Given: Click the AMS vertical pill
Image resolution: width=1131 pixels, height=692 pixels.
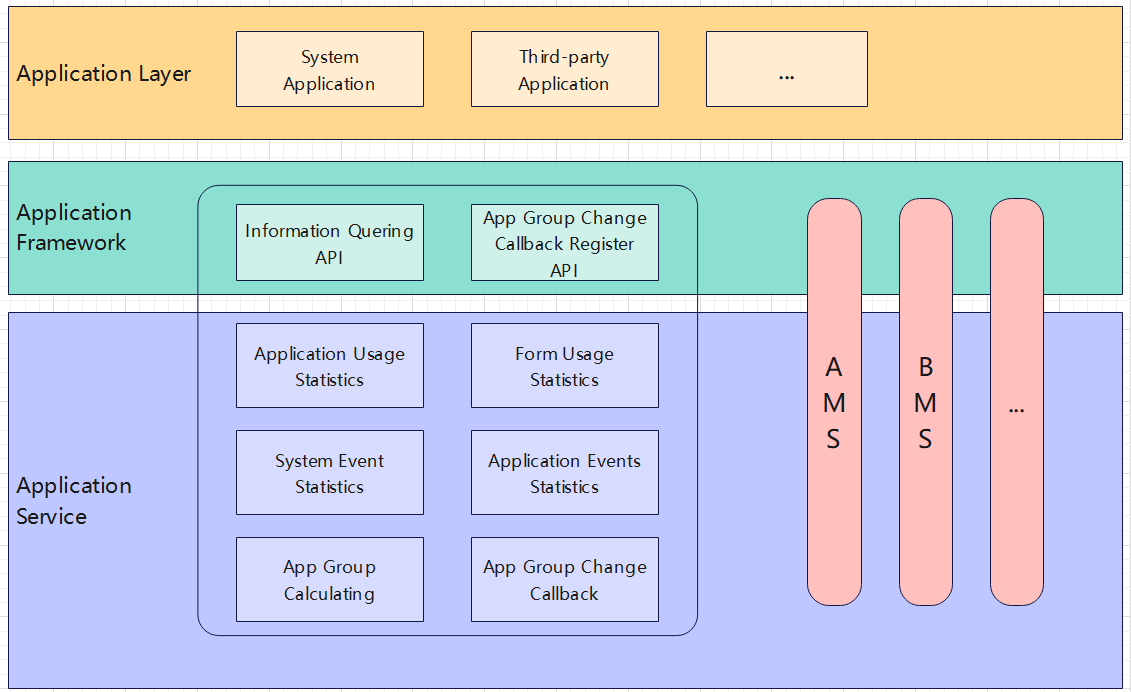Looking at the screenshot, I should (x=834, y=402).
